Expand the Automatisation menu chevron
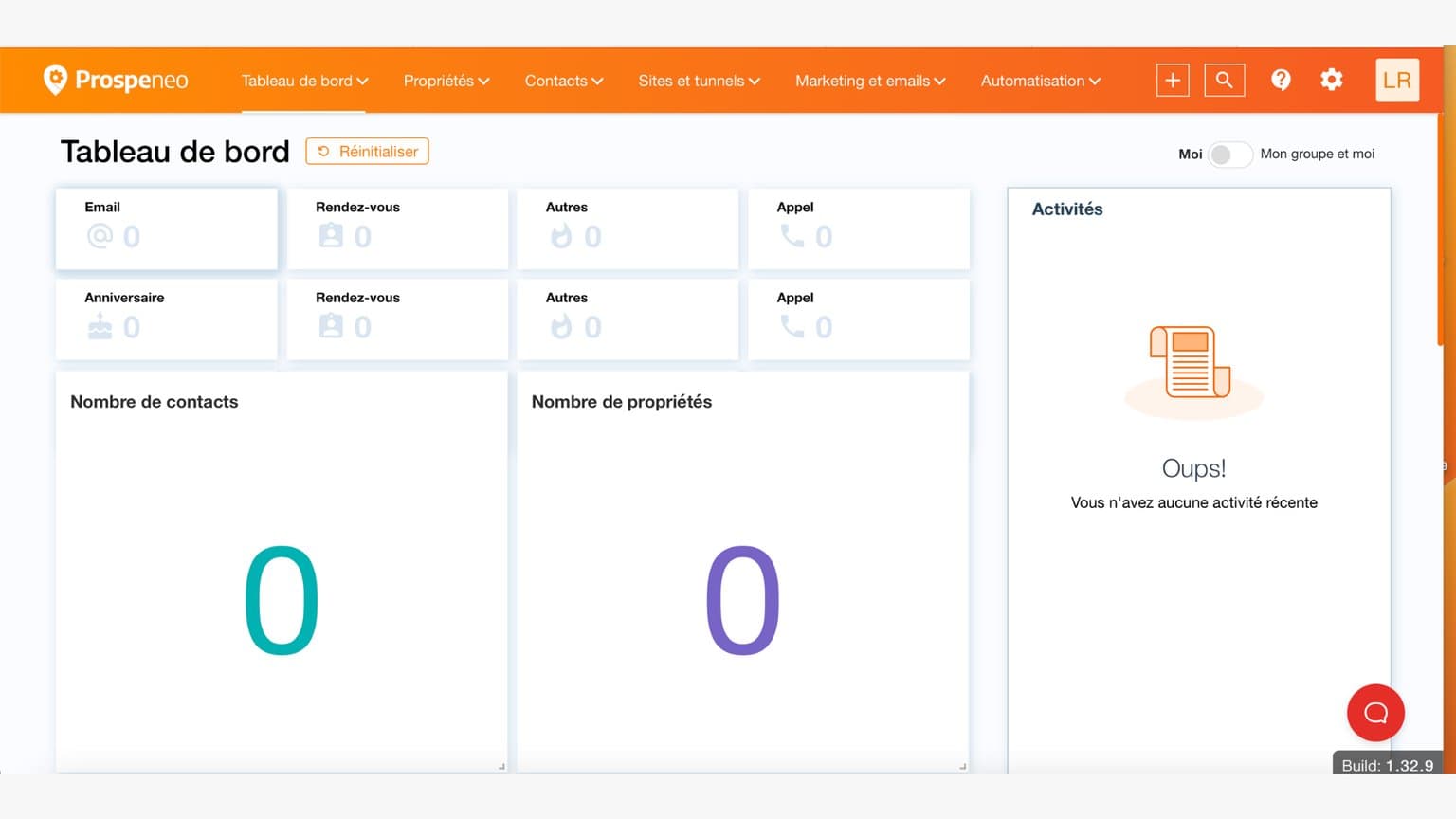 coord(1096,81)
